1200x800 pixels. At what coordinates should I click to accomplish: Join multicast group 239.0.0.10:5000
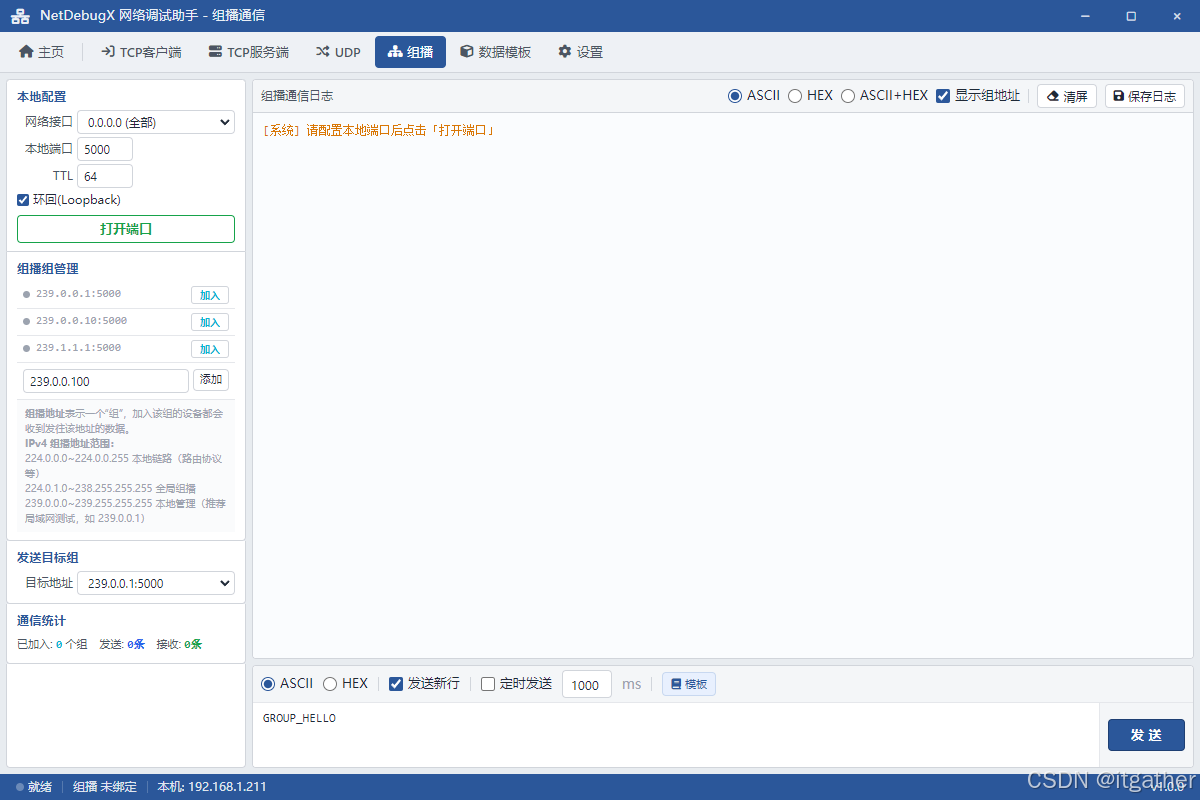(x=210, y=322)
